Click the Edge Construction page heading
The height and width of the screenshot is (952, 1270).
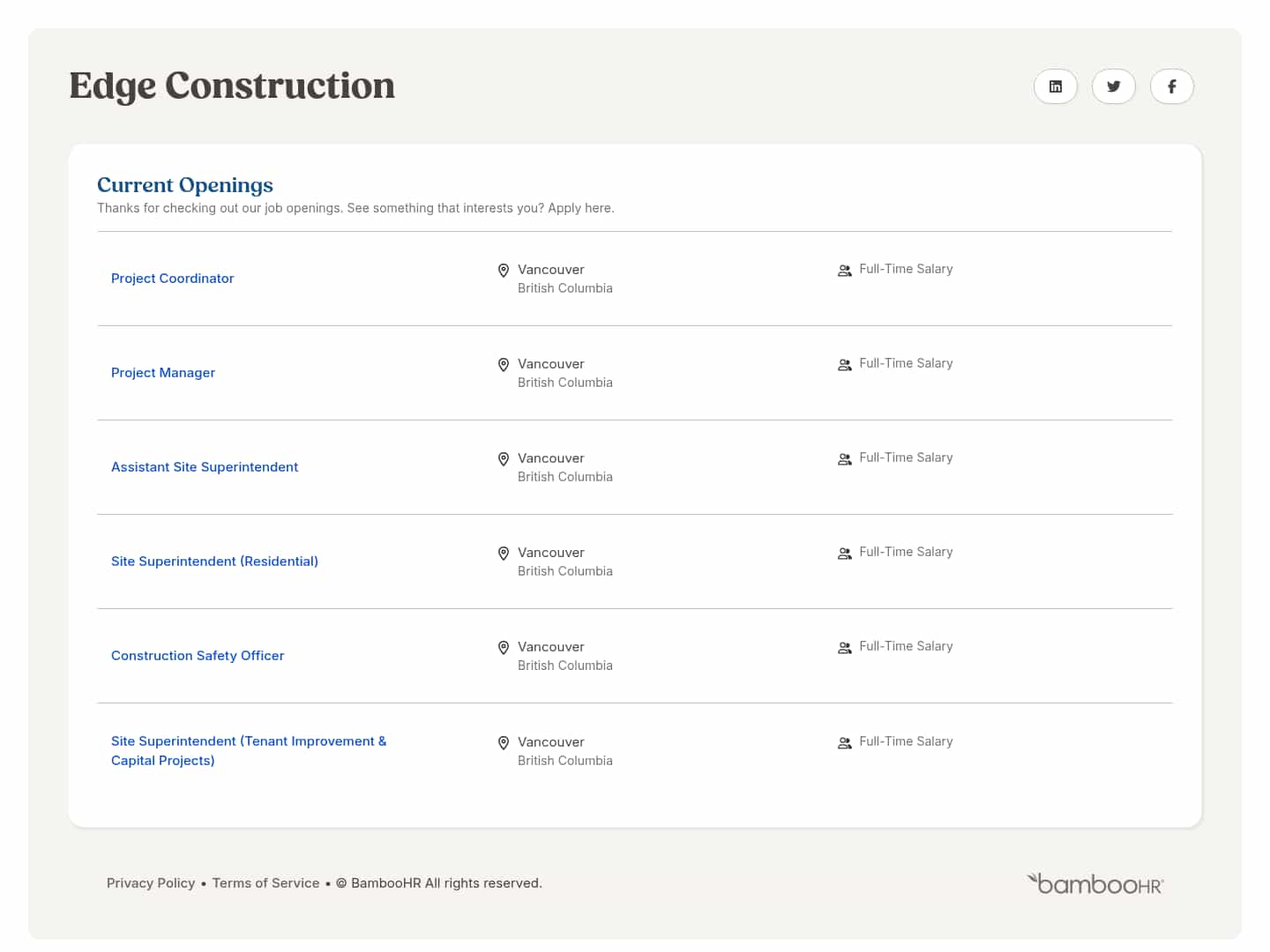click(x=231, y=86)
